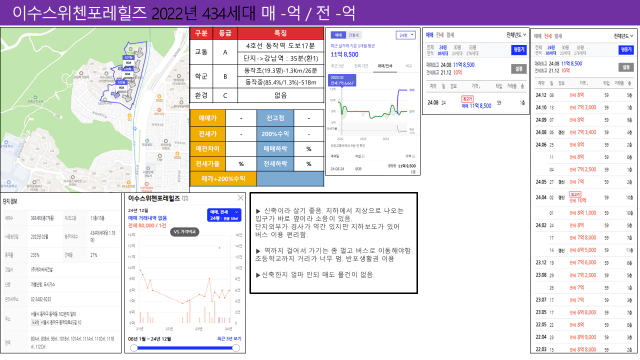Switch to the 전체 기간 chart tab
The height and width of the screenshot is (360, 640).
click(361, 66)
